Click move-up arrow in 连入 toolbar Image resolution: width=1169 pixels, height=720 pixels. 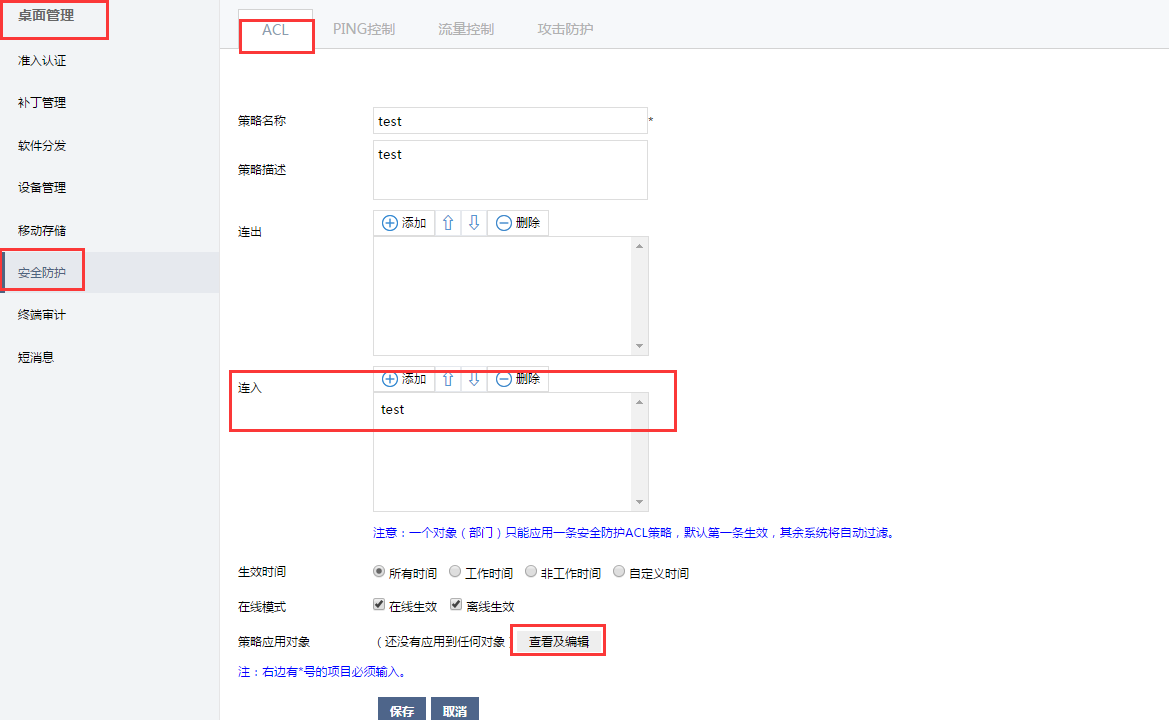point(448,379)
